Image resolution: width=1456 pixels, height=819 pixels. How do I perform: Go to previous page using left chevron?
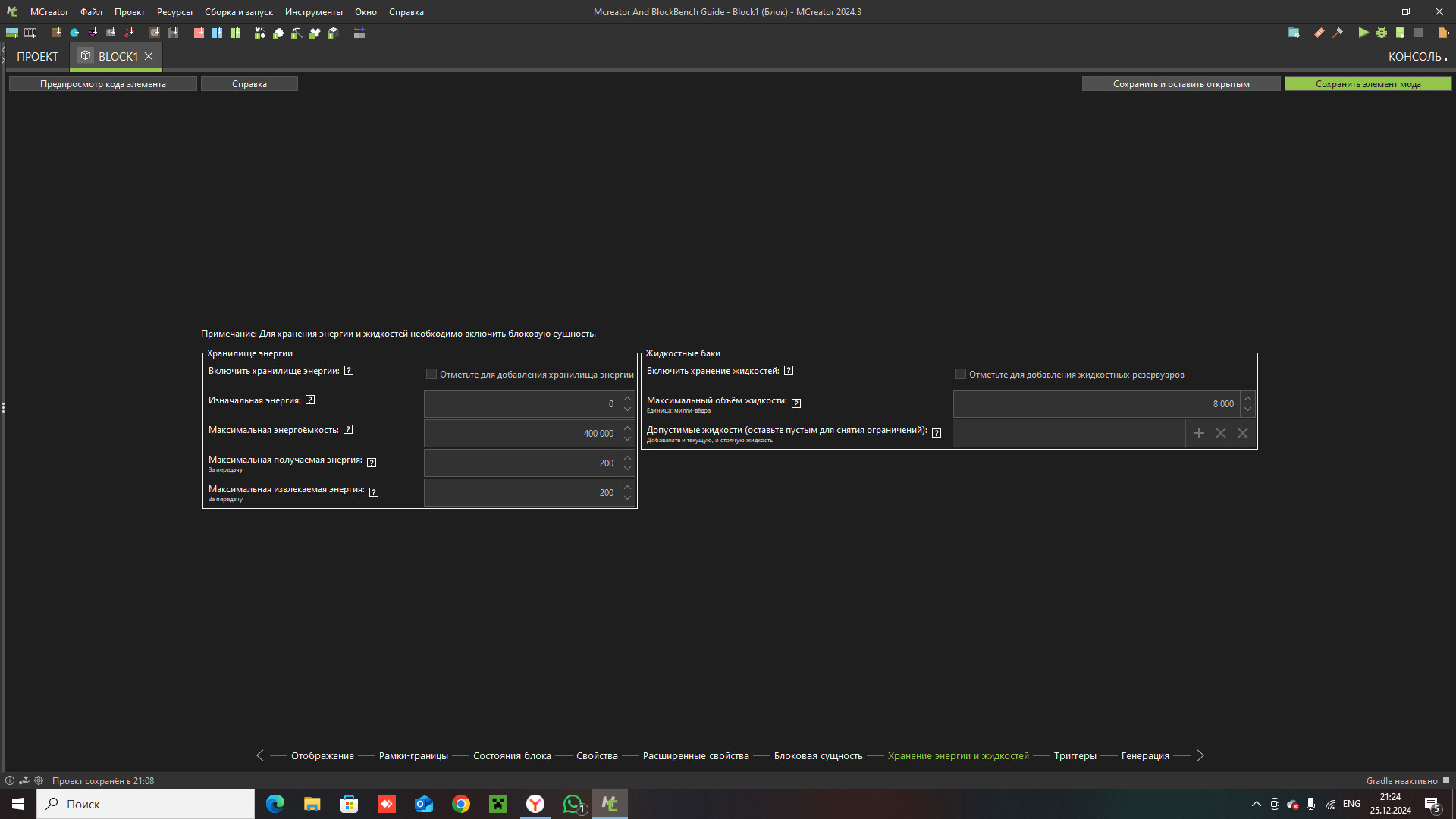[x=260, y=755]
